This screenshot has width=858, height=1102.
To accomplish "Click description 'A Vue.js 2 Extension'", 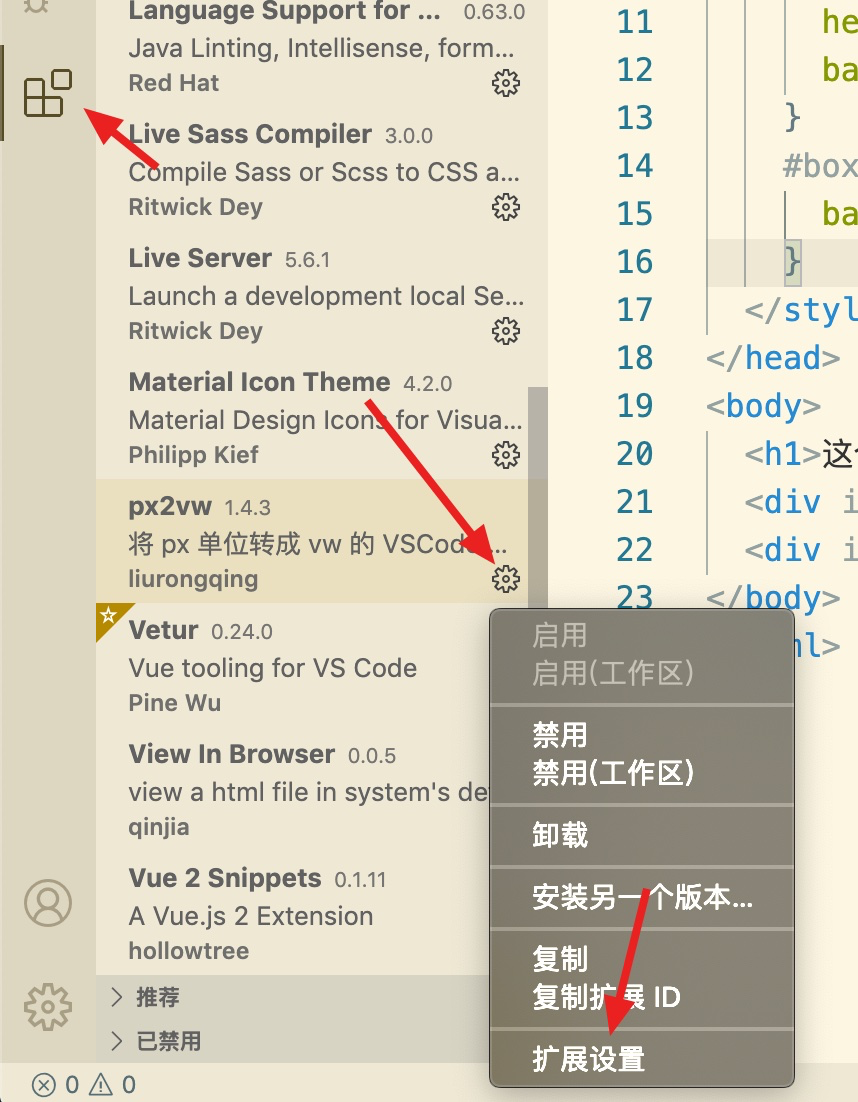I will tap(251, 916).
